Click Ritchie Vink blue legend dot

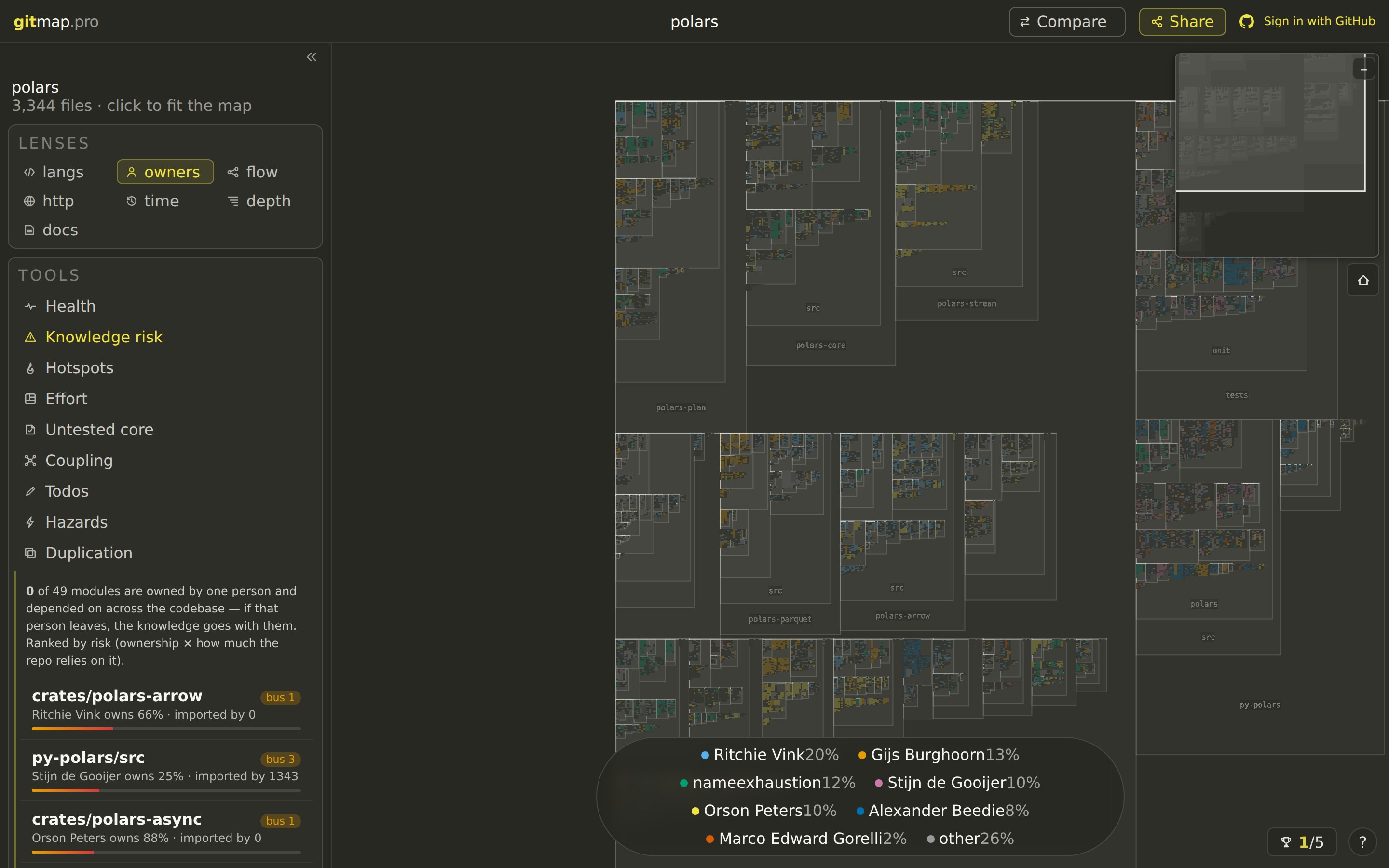click(705, 756)
